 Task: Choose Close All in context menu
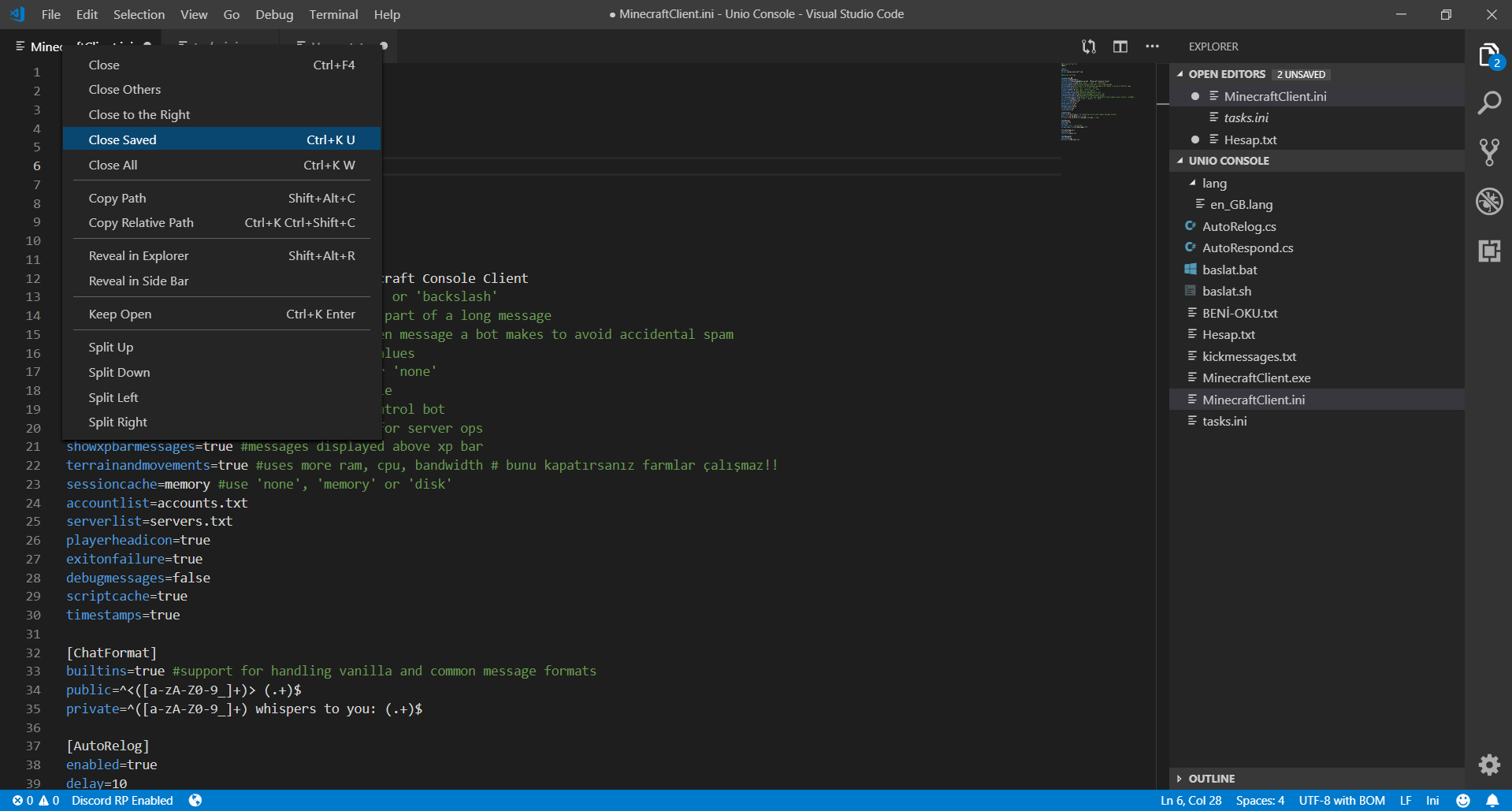point(221,165)
